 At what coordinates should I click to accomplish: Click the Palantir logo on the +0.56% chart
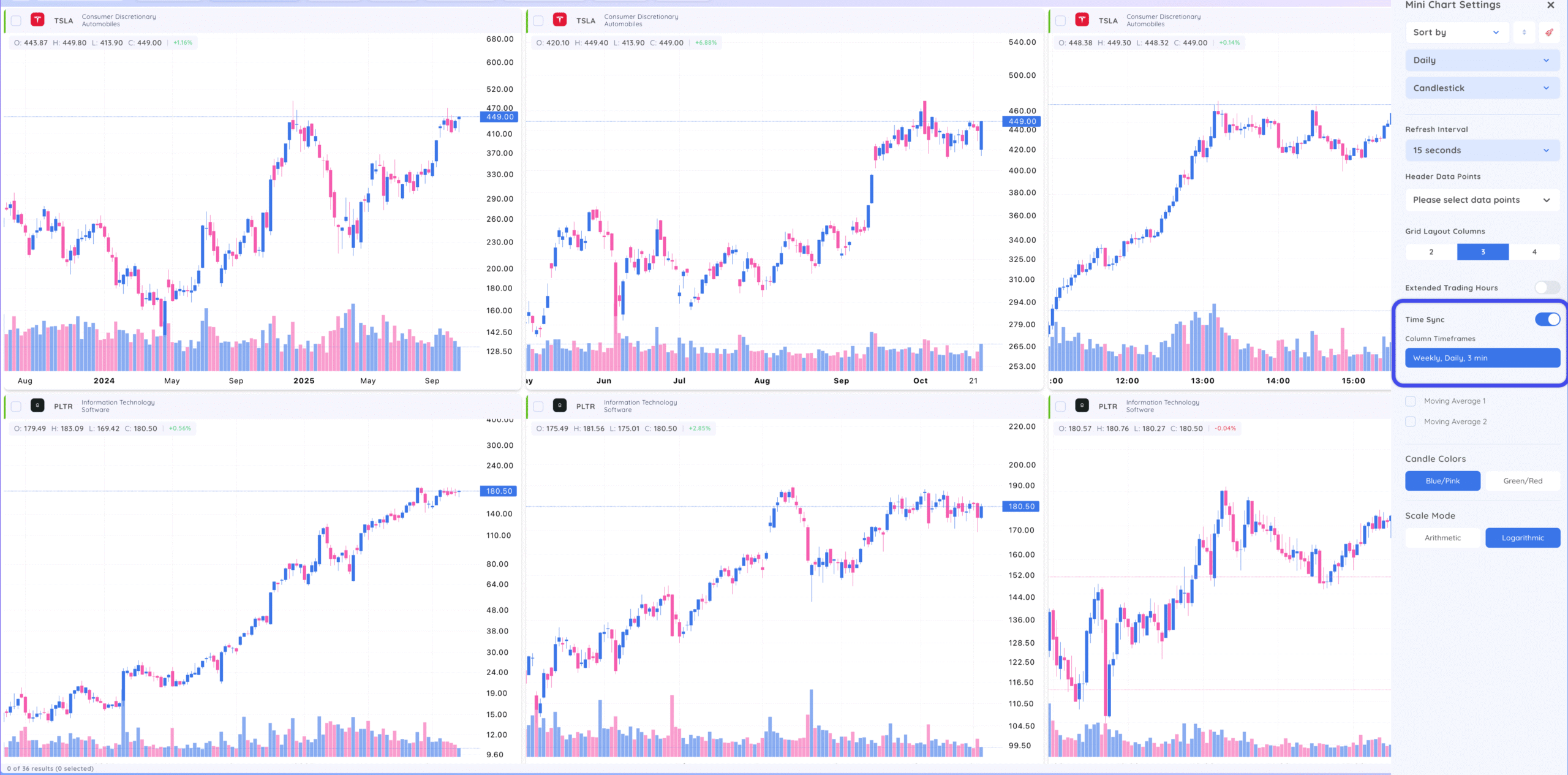pos(37,406)
